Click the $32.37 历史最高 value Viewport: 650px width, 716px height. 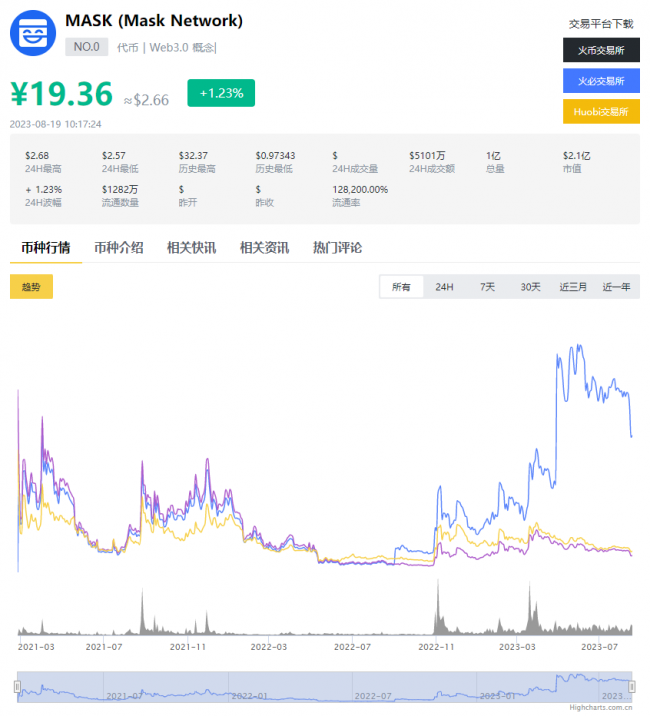tap(193, 156)
